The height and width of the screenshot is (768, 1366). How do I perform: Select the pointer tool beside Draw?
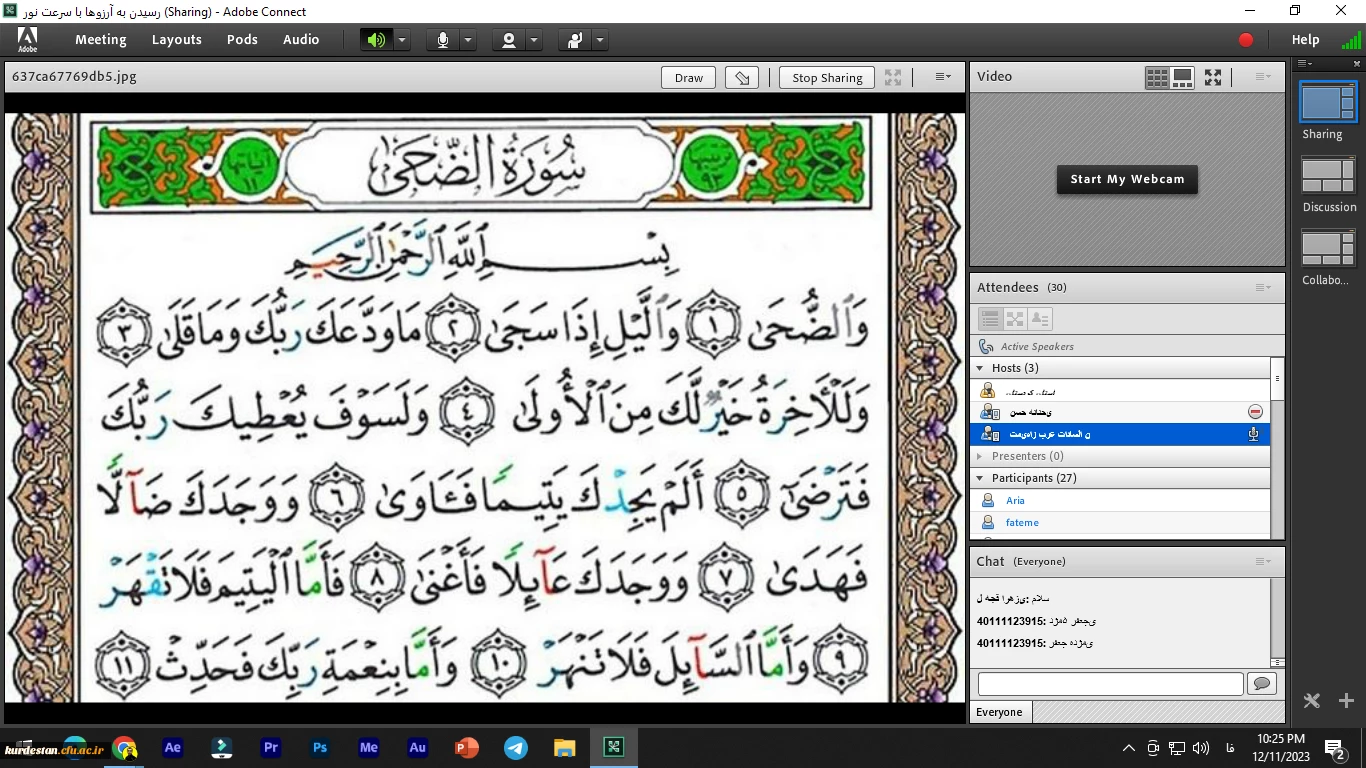[741, 78]
